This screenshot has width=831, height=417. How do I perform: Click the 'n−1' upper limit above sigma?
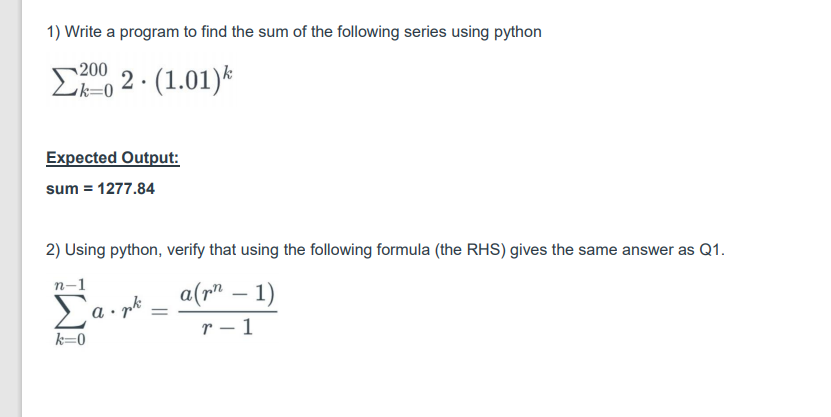point(69,285)
